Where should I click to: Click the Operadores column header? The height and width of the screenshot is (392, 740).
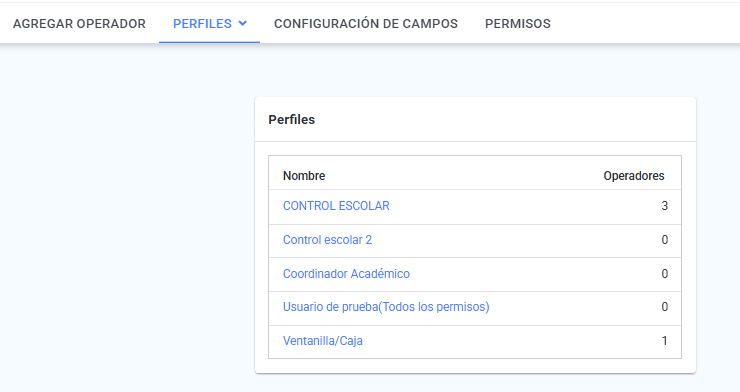pos(634,176)
